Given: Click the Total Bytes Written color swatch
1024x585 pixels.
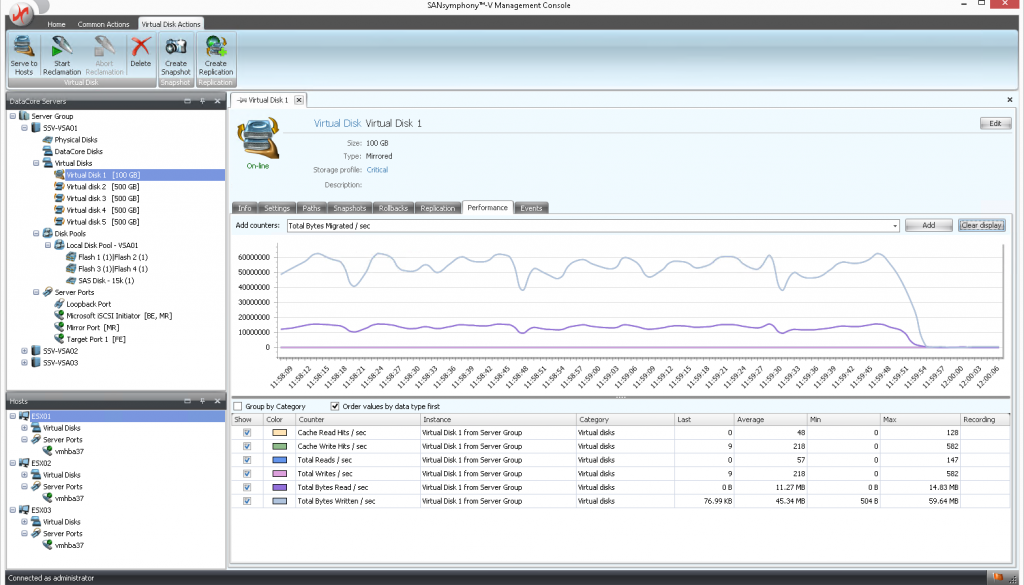Looking at the screenshot, I should pyautogui.click(x=279, y=501).
